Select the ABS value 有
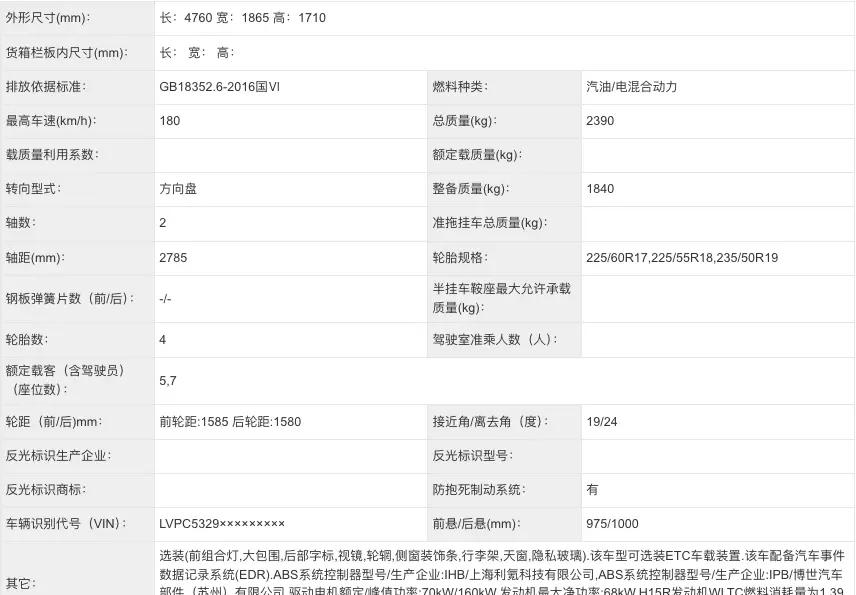The height and width of the screenshot is (595, 856). [x=592, y=490]
